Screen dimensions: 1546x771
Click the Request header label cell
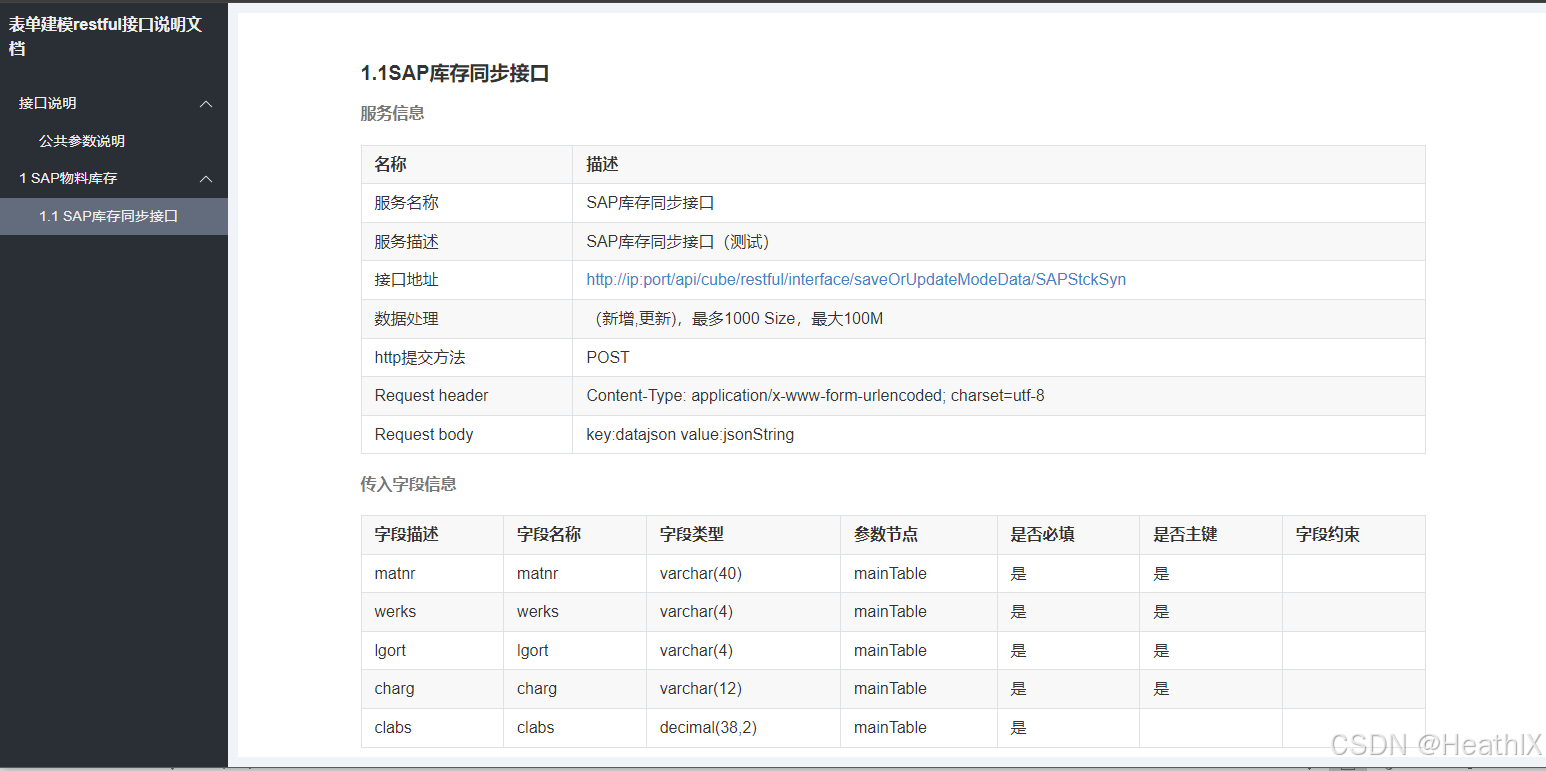coord(467,396)
